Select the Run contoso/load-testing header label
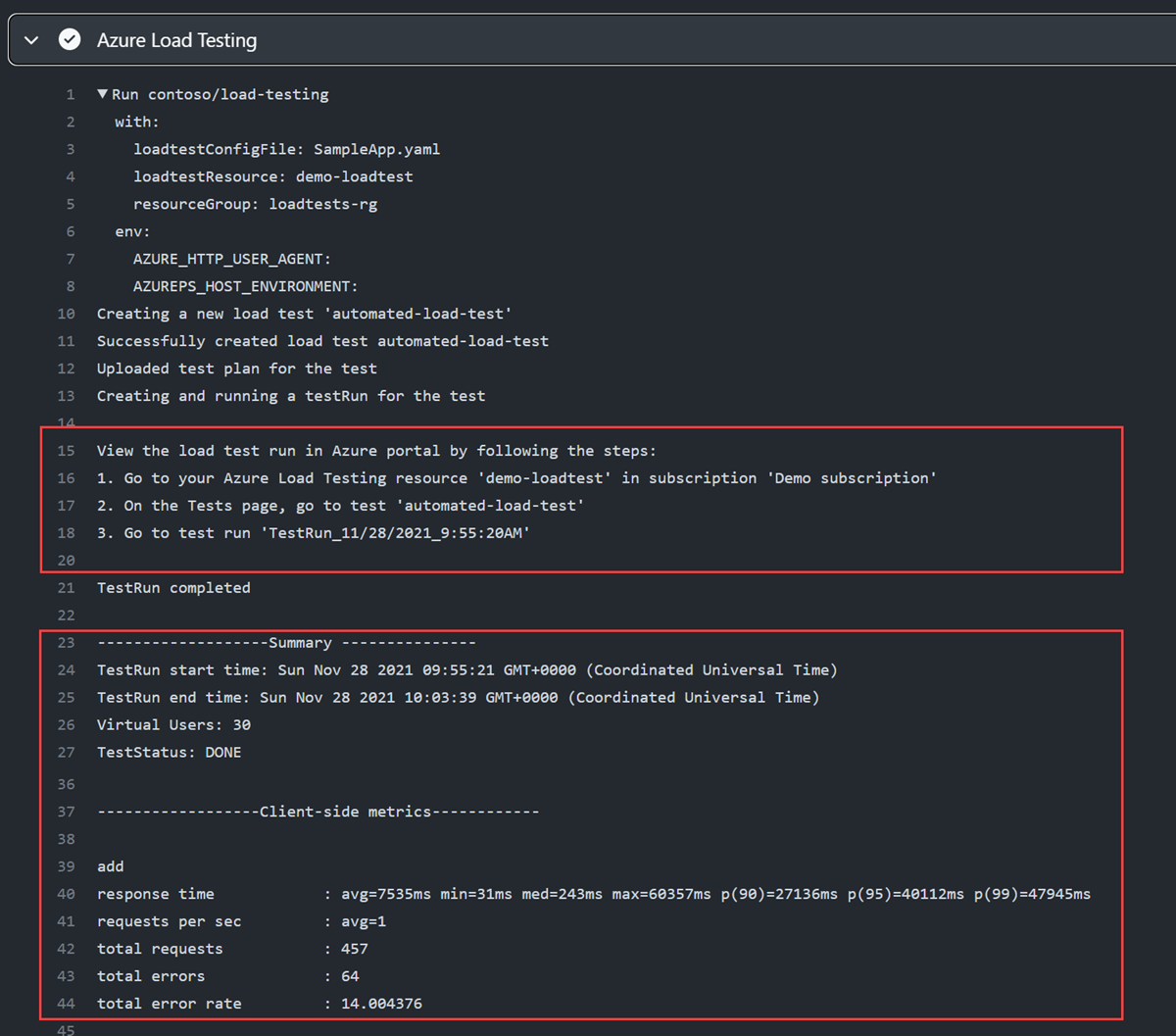Screen dimensions: 1176x1036 pyautogui.click(x=220, y=94)
